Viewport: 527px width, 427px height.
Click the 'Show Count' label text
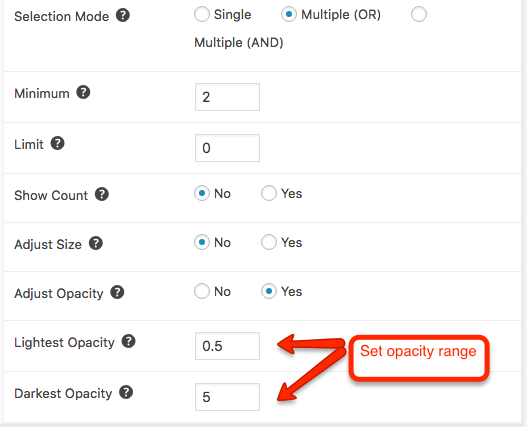pyautogui.click(x=51, y=195)
